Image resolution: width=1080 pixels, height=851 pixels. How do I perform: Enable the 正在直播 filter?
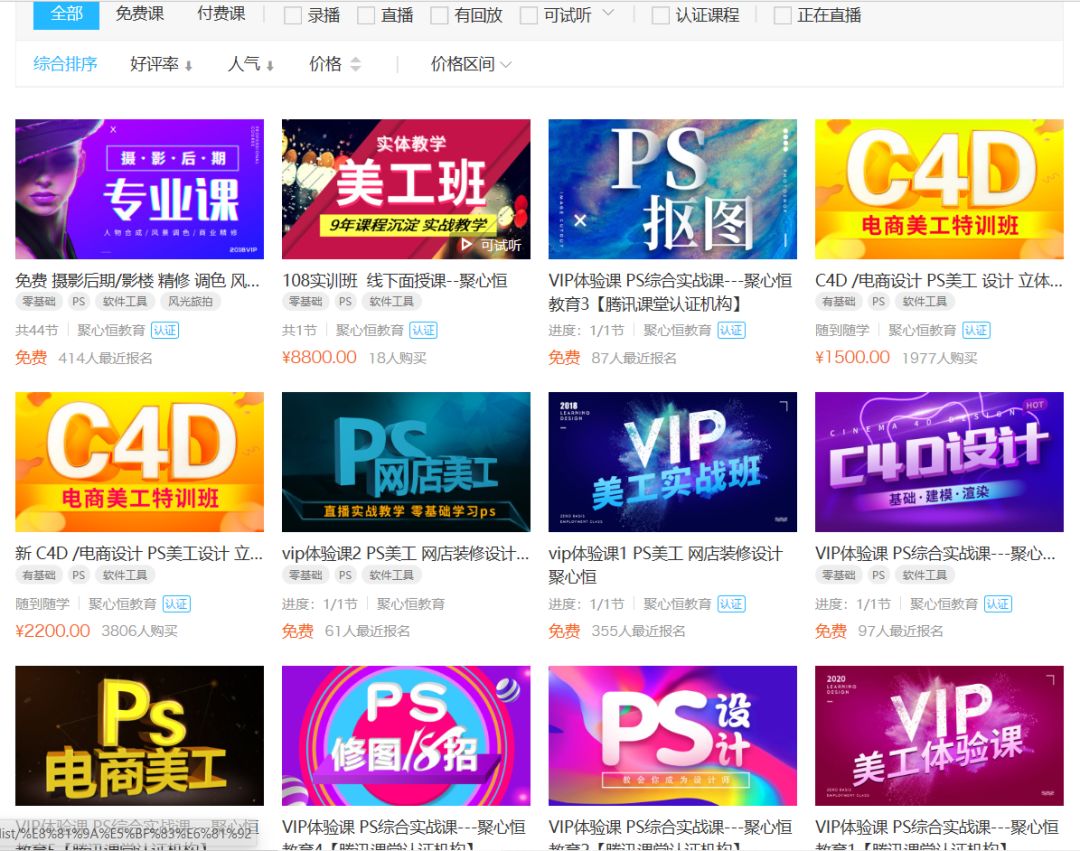pos(781,15)
